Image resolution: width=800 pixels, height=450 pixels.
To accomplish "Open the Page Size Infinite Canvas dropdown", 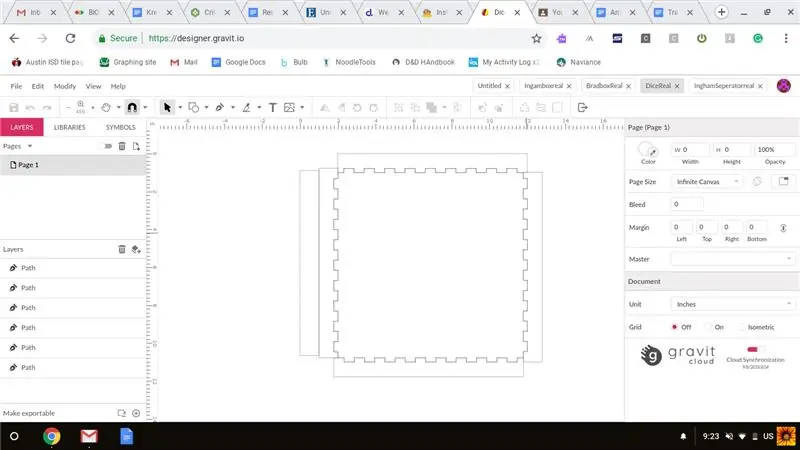I will coord(707,182).
